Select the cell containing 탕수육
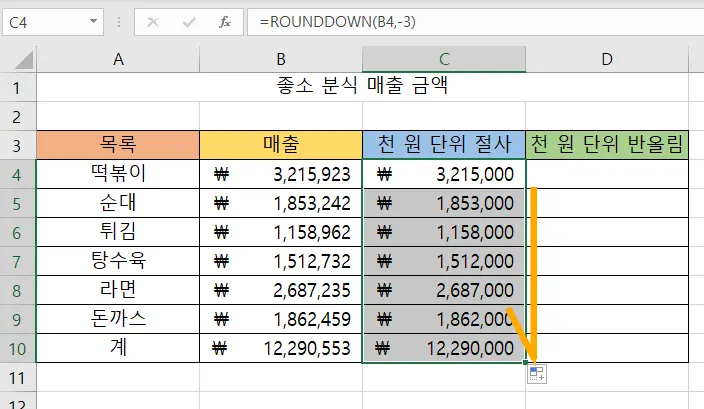Screen dimensions: 704x409 point(118,261)
